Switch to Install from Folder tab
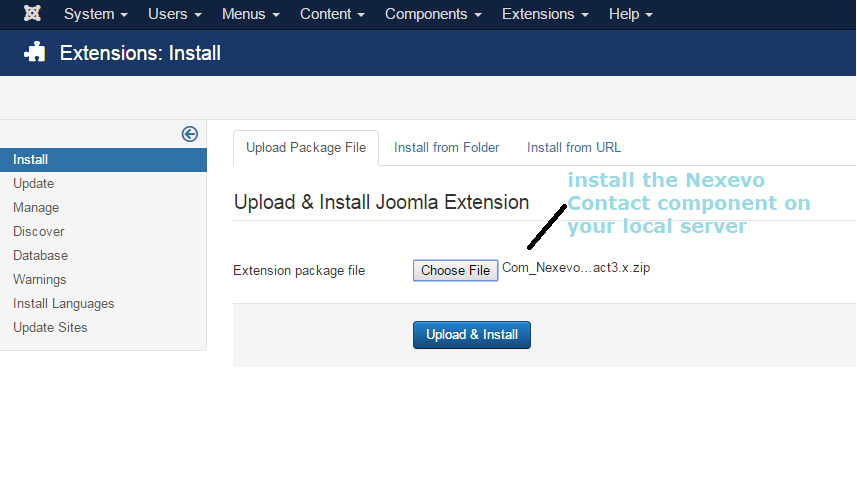Screen dimensions: 857x487 click(447, 148)
